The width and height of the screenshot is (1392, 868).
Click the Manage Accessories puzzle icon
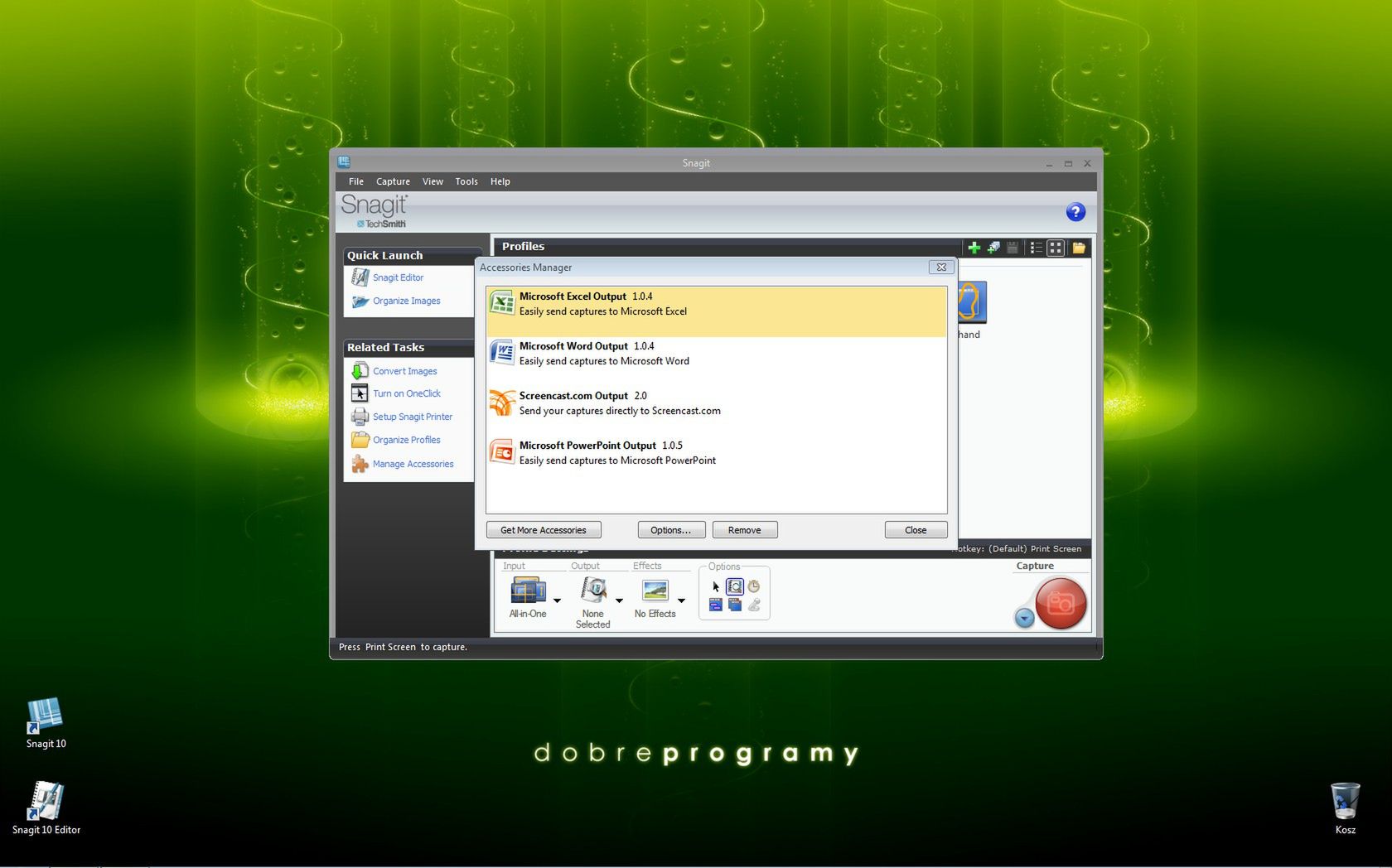[360, 464]
